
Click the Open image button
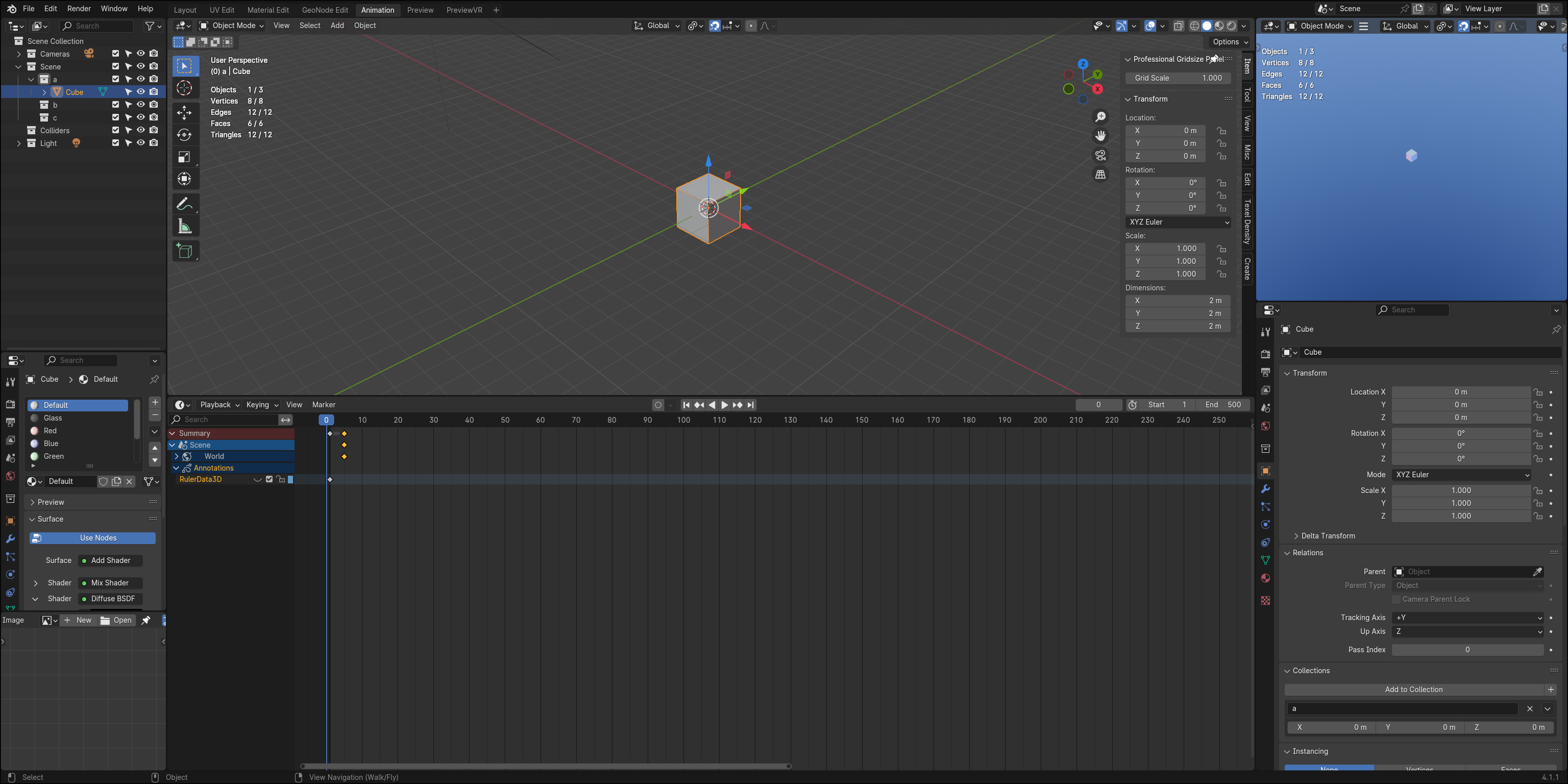point(116,620)
